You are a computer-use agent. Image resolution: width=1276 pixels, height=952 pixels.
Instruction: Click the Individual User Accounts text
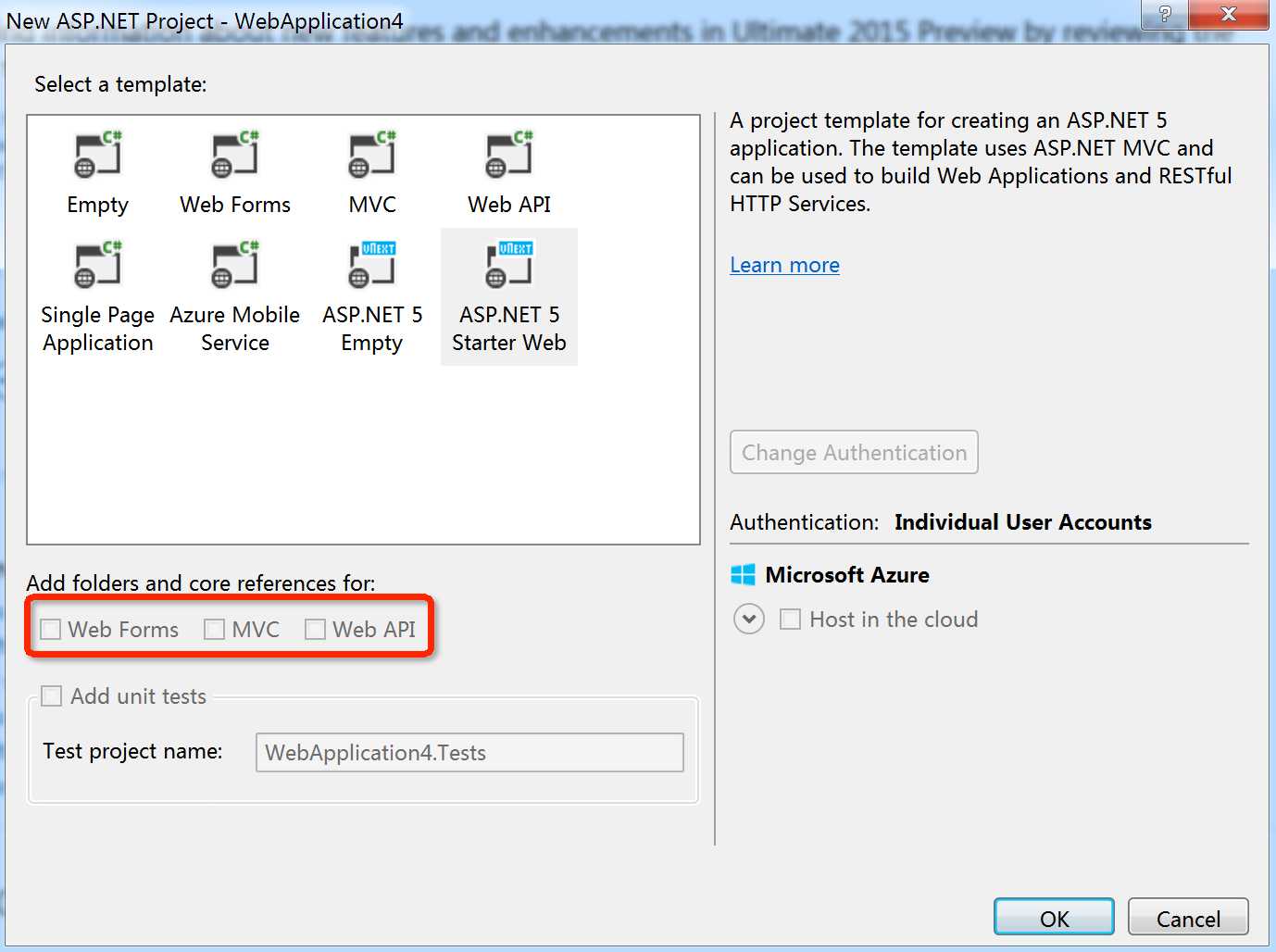[x=1022, y=522]
